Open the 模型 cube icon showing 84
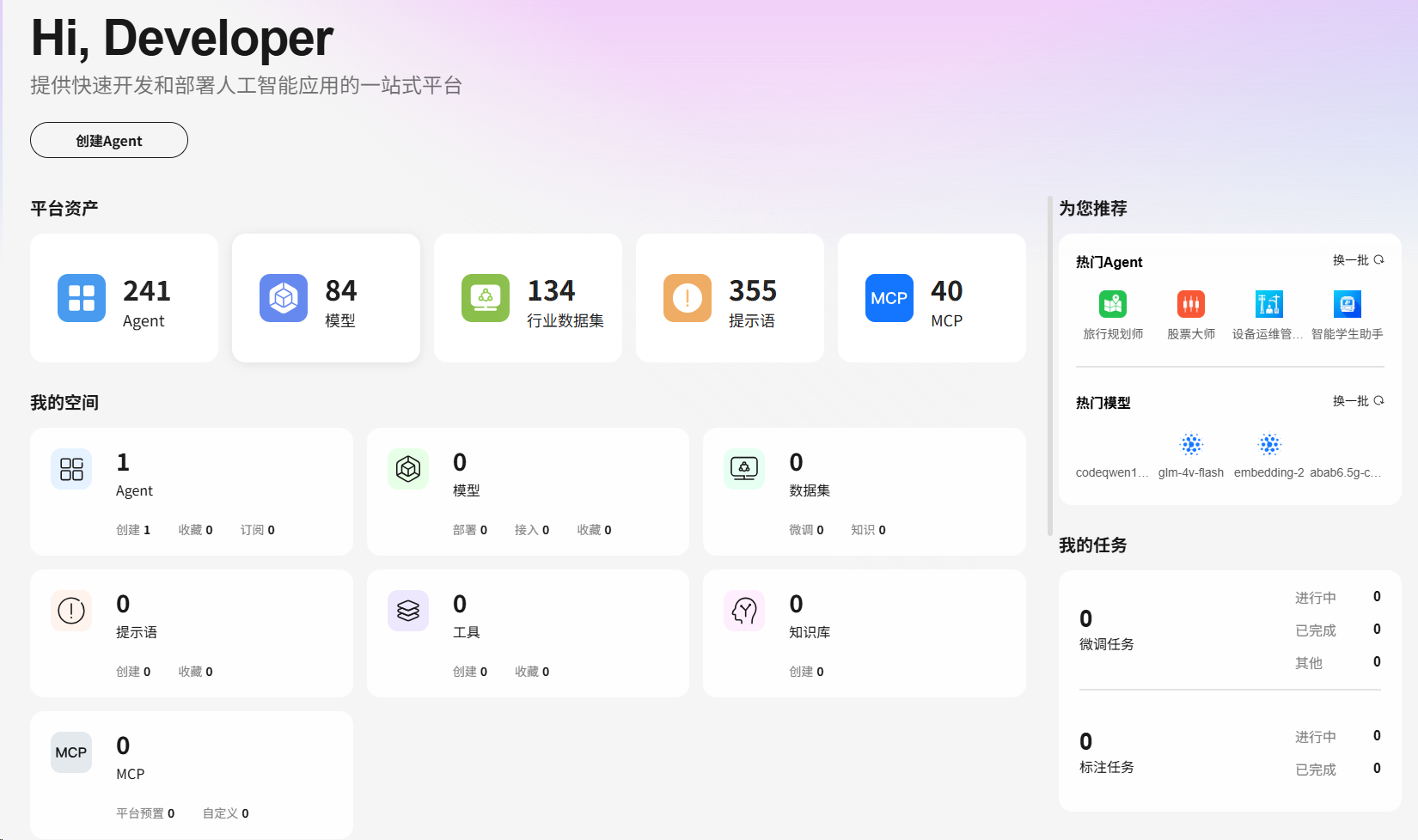Screen dimensions: 1418x840 point(284,298)
